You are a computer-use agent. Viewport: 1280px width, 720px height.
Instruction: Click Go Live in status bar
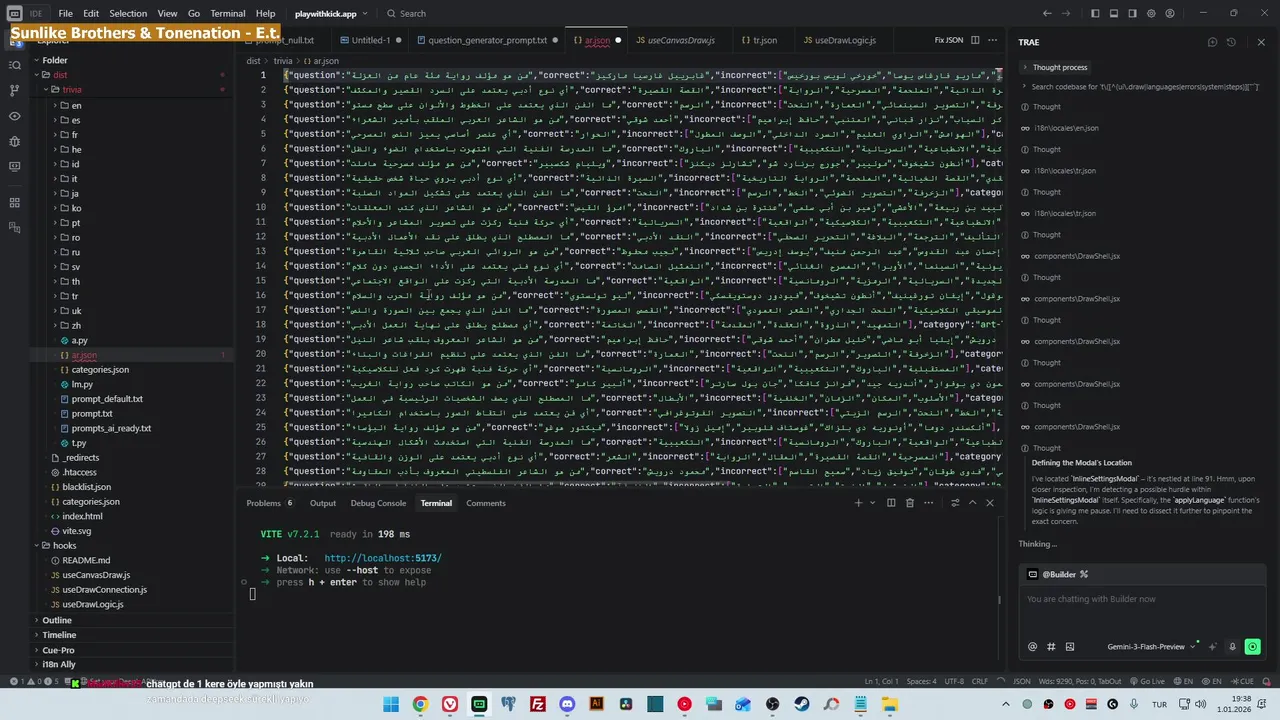[x=1147, y=681]
